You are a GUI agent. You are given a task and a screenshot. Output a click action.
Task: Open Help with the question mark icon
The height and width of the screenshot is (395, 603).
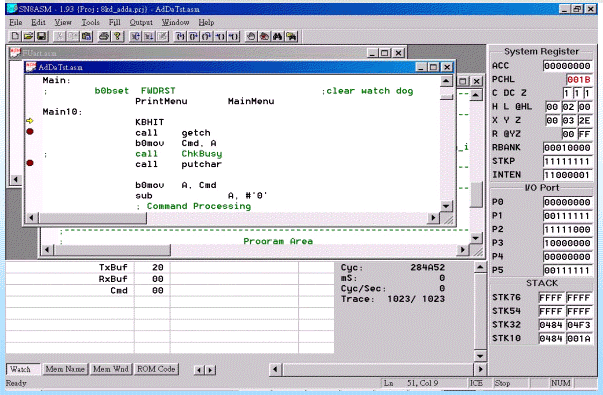point(117,36)
